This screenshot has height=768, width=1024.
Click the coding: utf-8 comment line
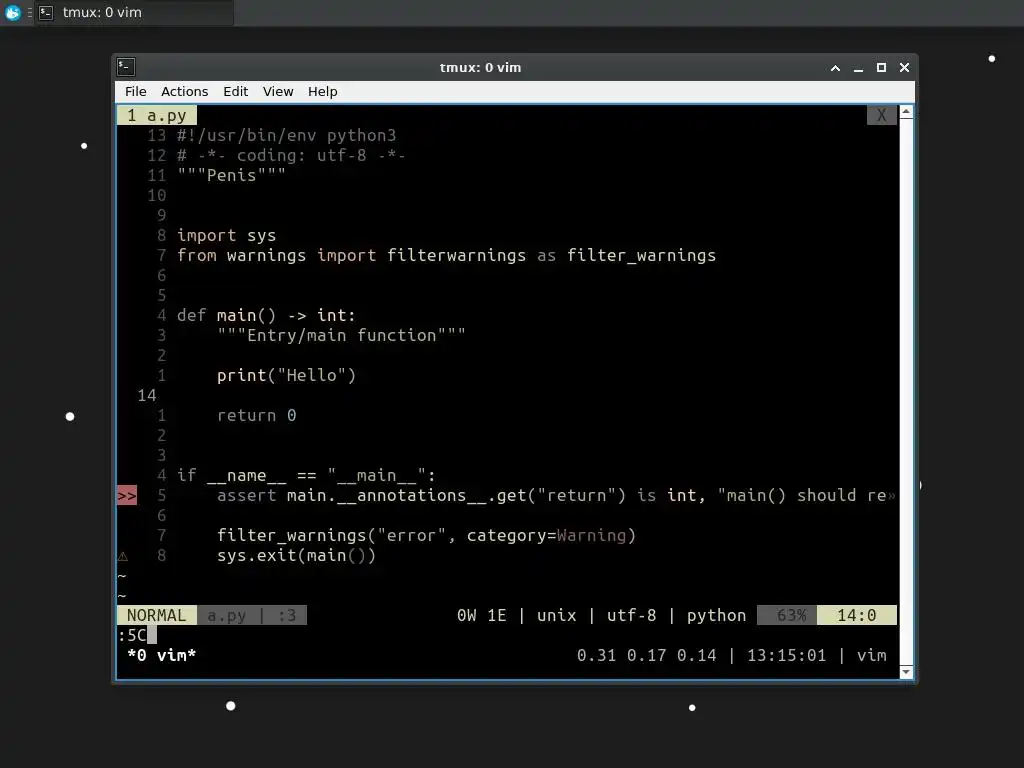(291, 155)
